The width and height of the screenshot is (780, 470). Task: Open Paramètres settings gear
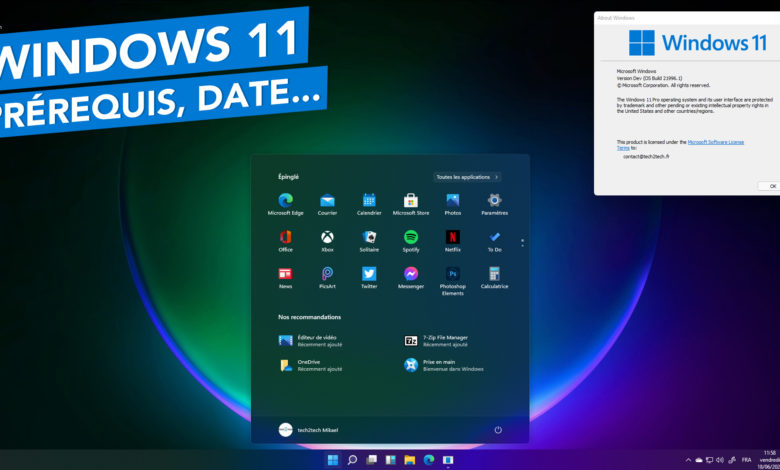coord(494,204)
